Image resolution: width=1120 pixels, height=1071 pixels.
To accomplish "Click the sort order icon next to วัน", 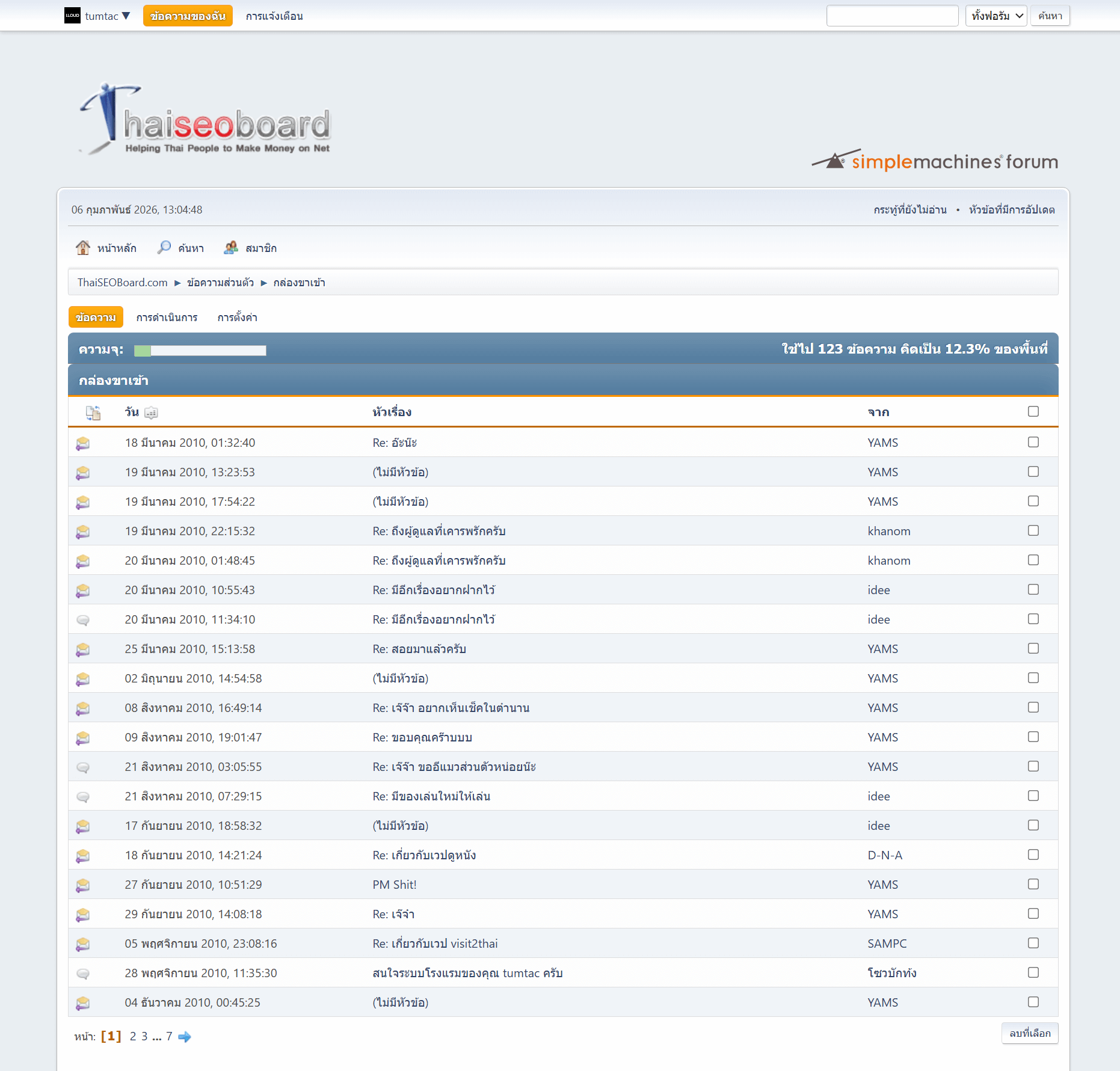I will (x=152, y=413).
